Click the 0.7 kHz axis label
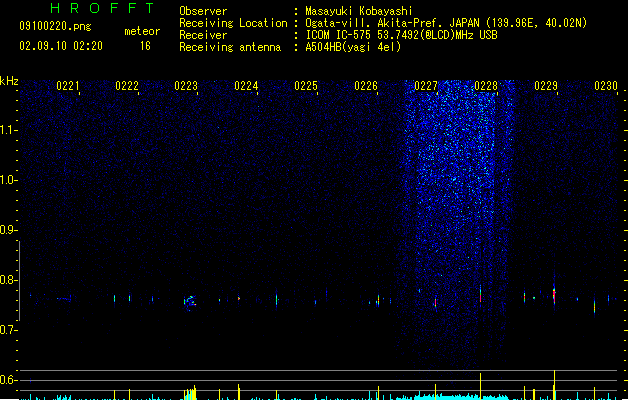Image resolution: width=629 pixels, height=400 pixels. [x=8, y=330]
